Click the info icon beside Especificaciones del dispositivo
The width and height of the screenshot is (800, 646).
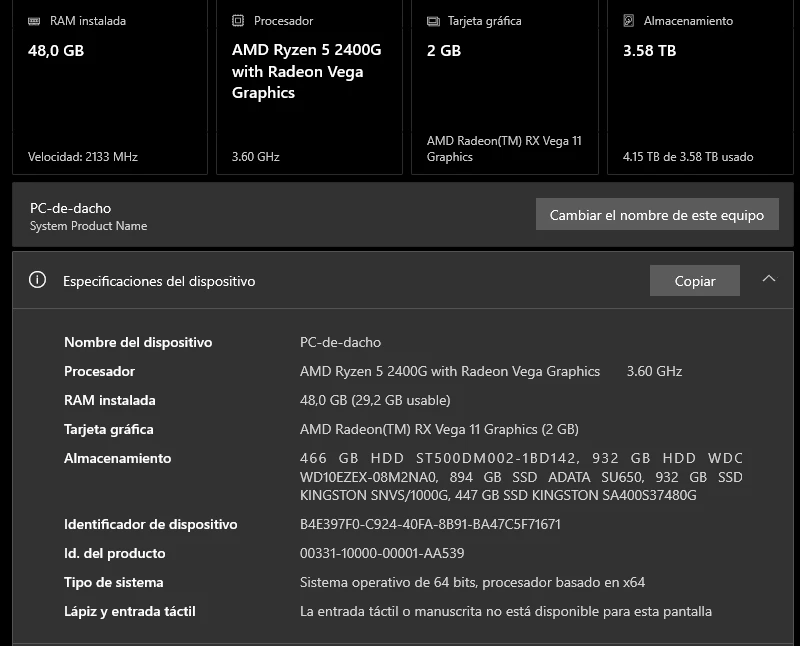point(37,280)
